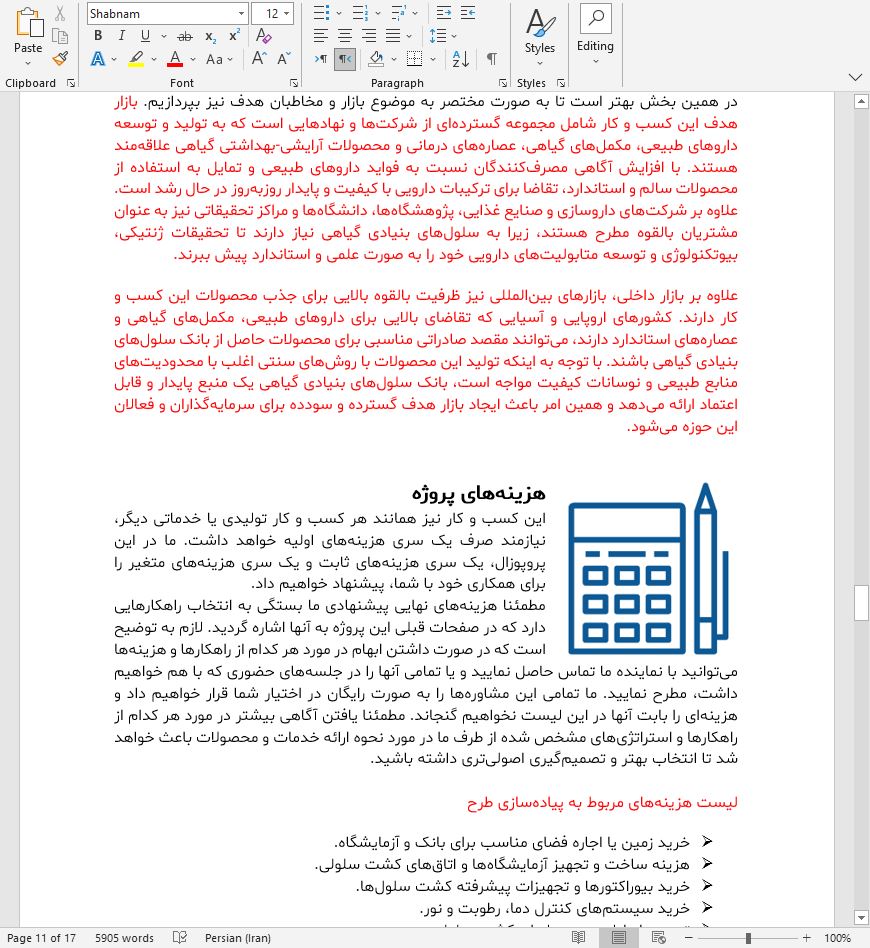Center align the paragraph text
Screen dimensions: 870x948
(344, 36)
